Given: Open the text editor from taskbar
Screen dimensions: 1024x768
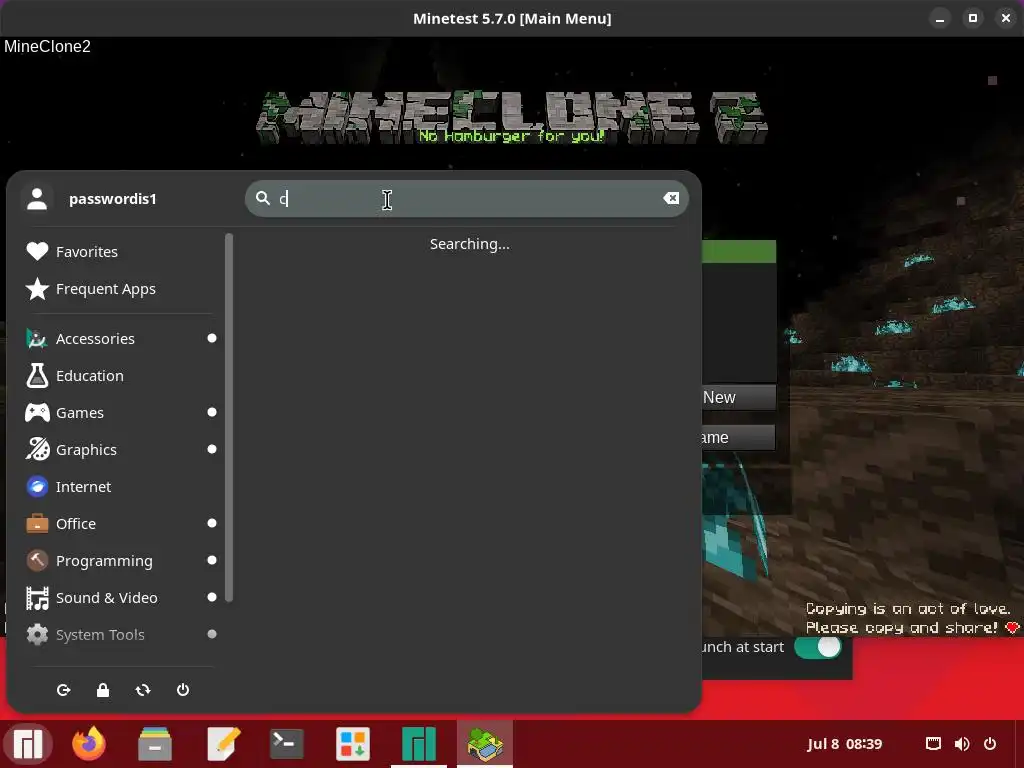Looking at the screenshot, I should pos(223,744).
